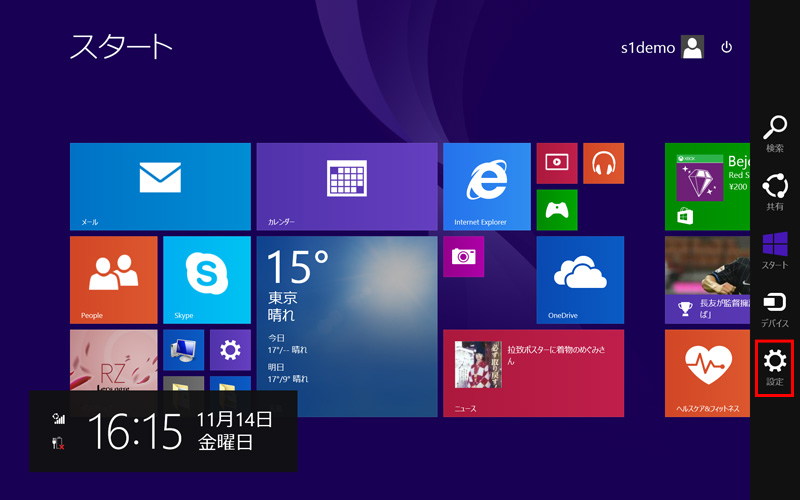Click the power button icon

[x=727, y=47]
